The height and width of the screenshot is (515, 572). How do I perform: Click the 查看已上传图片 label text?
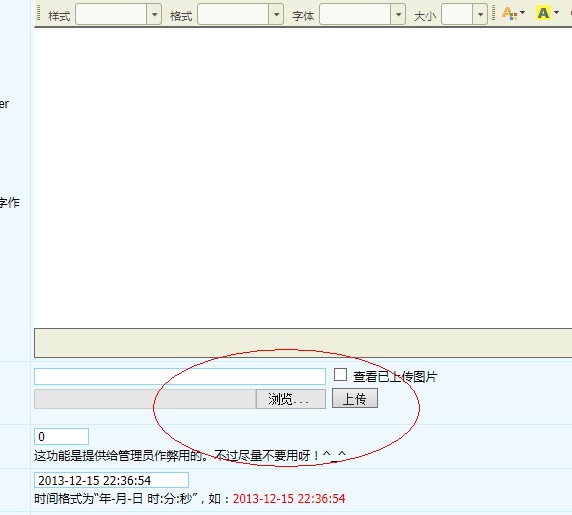tap(395, 377)
